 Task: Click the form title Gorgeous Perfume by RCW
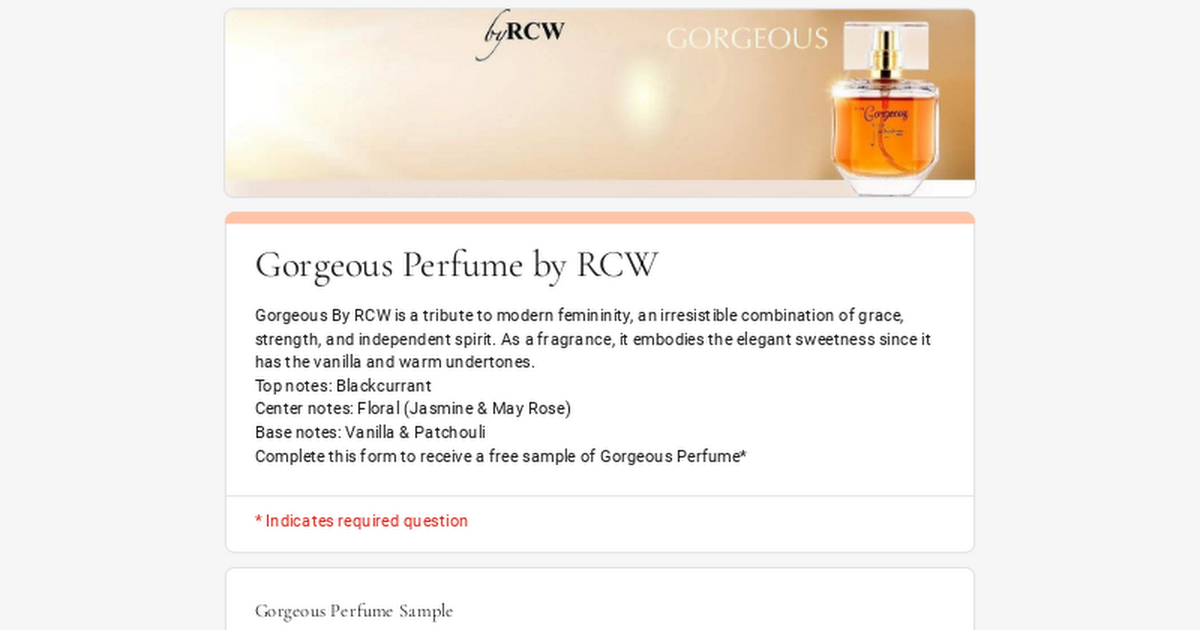coord(457,265)
